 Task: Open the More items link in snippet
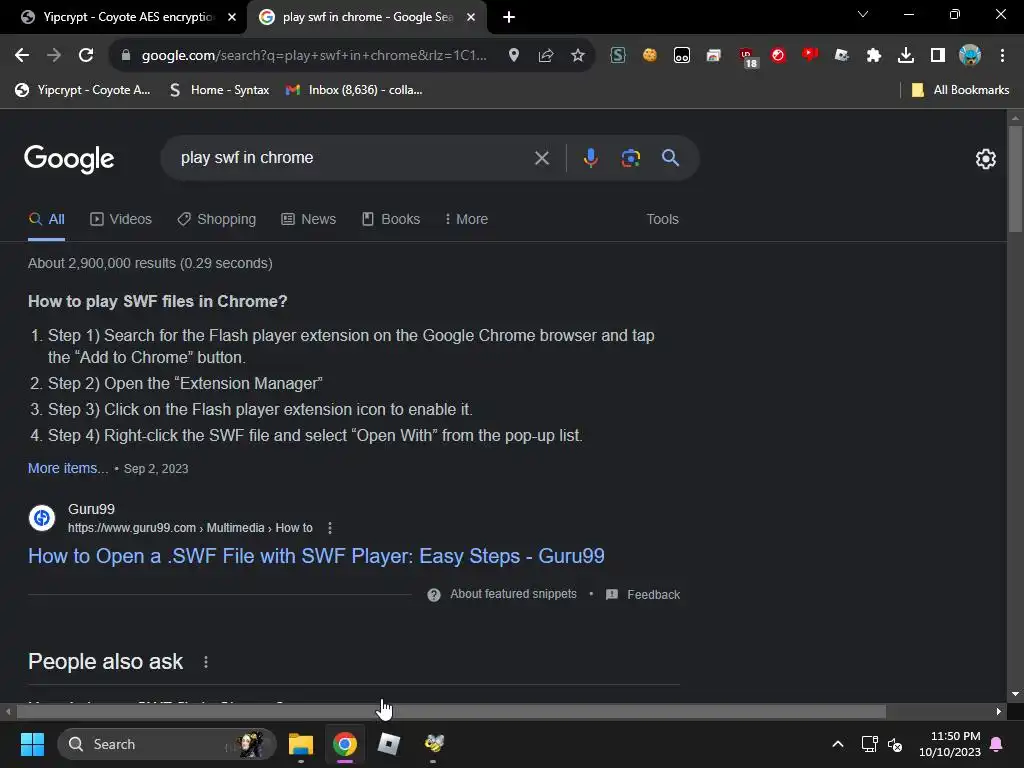point(68,468)
